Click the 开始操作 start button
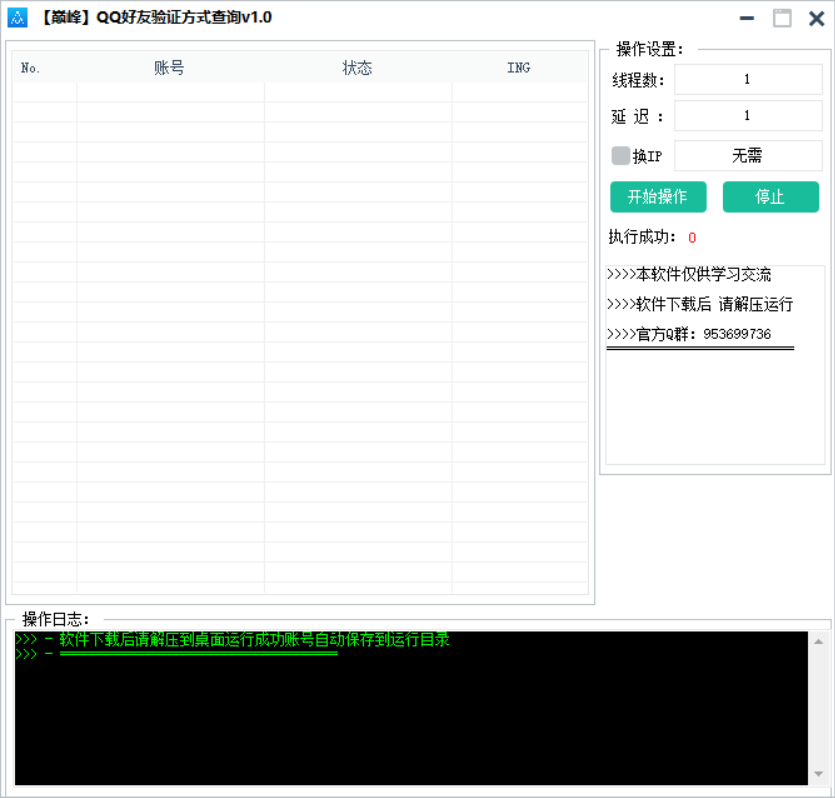The image size is (835, 798). (658, 197)
